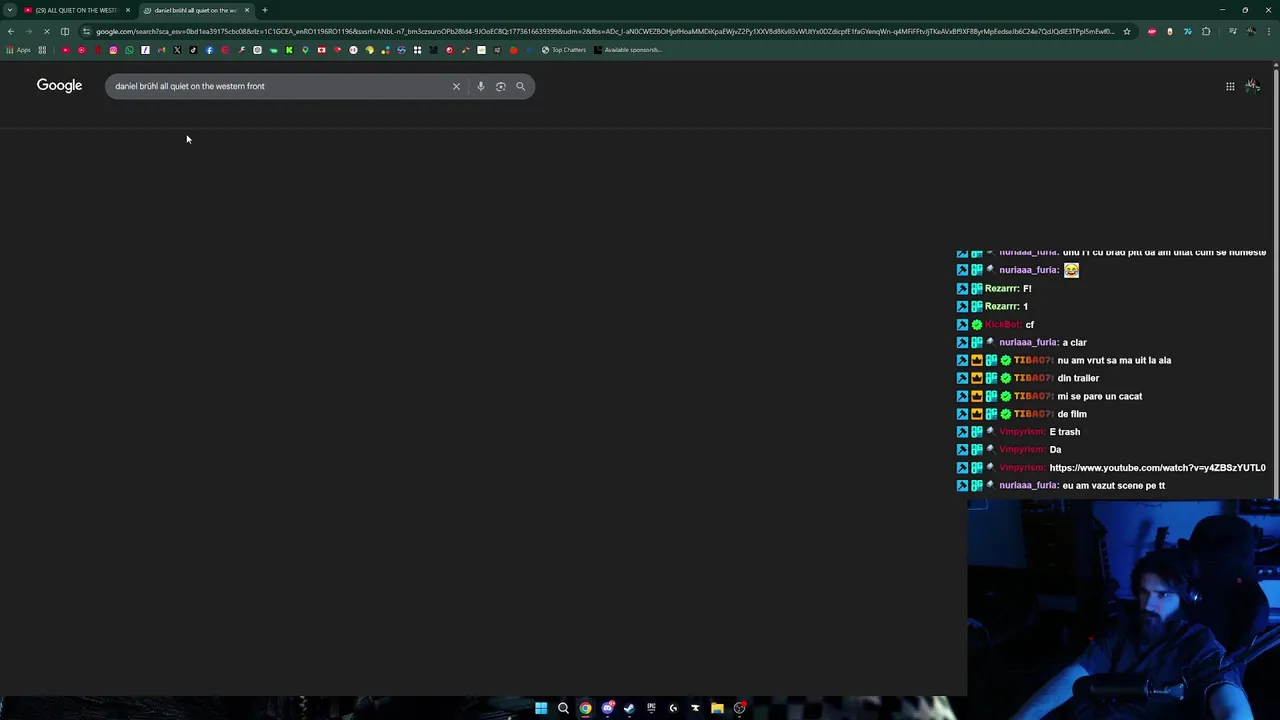Open Google Lens image search
The width and height of the screenshot is (1280, 720).
500,86
